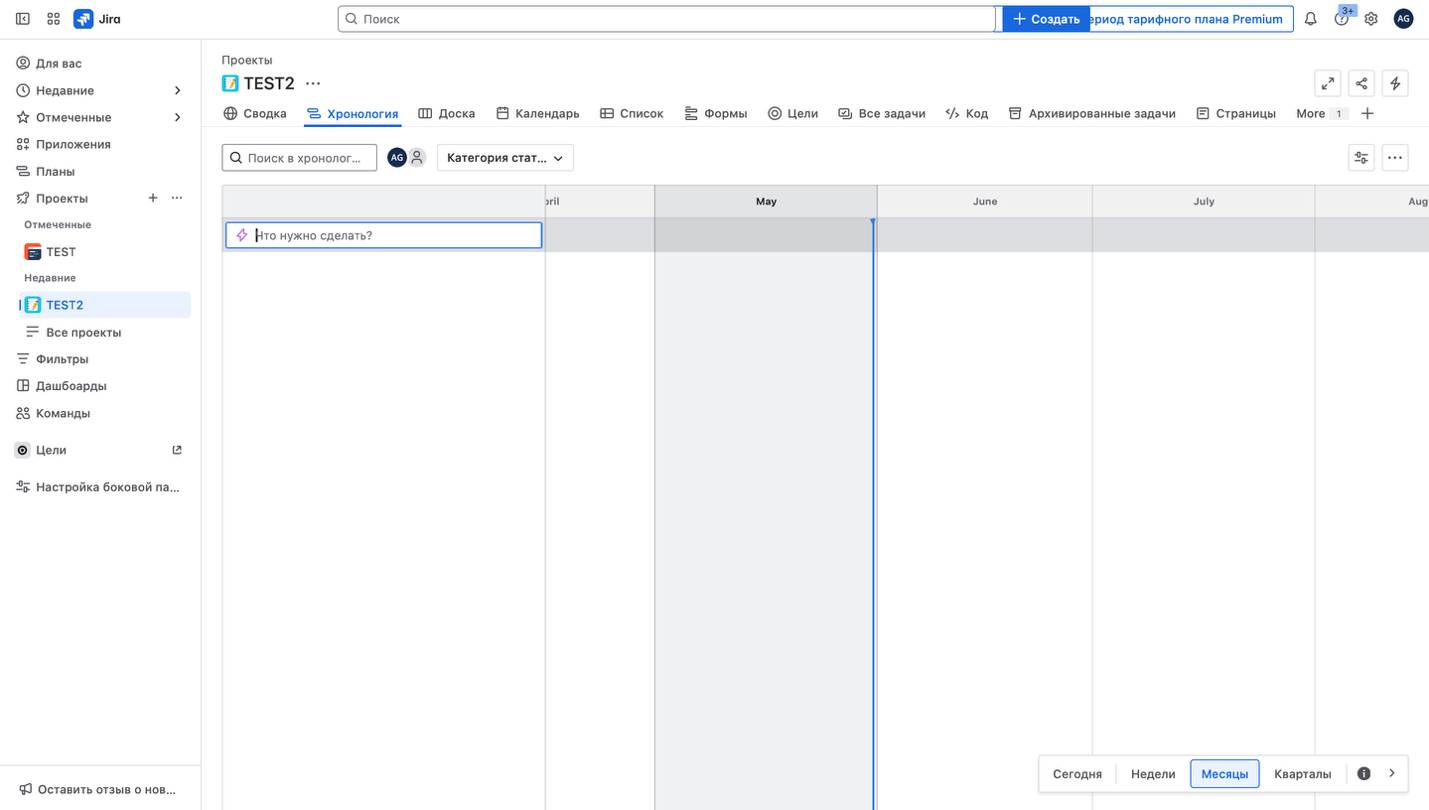Toggle the unassigned avatar filter
Image resolution: width=1429 pixels, height=810 pixels.
pyautogui.click(x=417, y=158)
